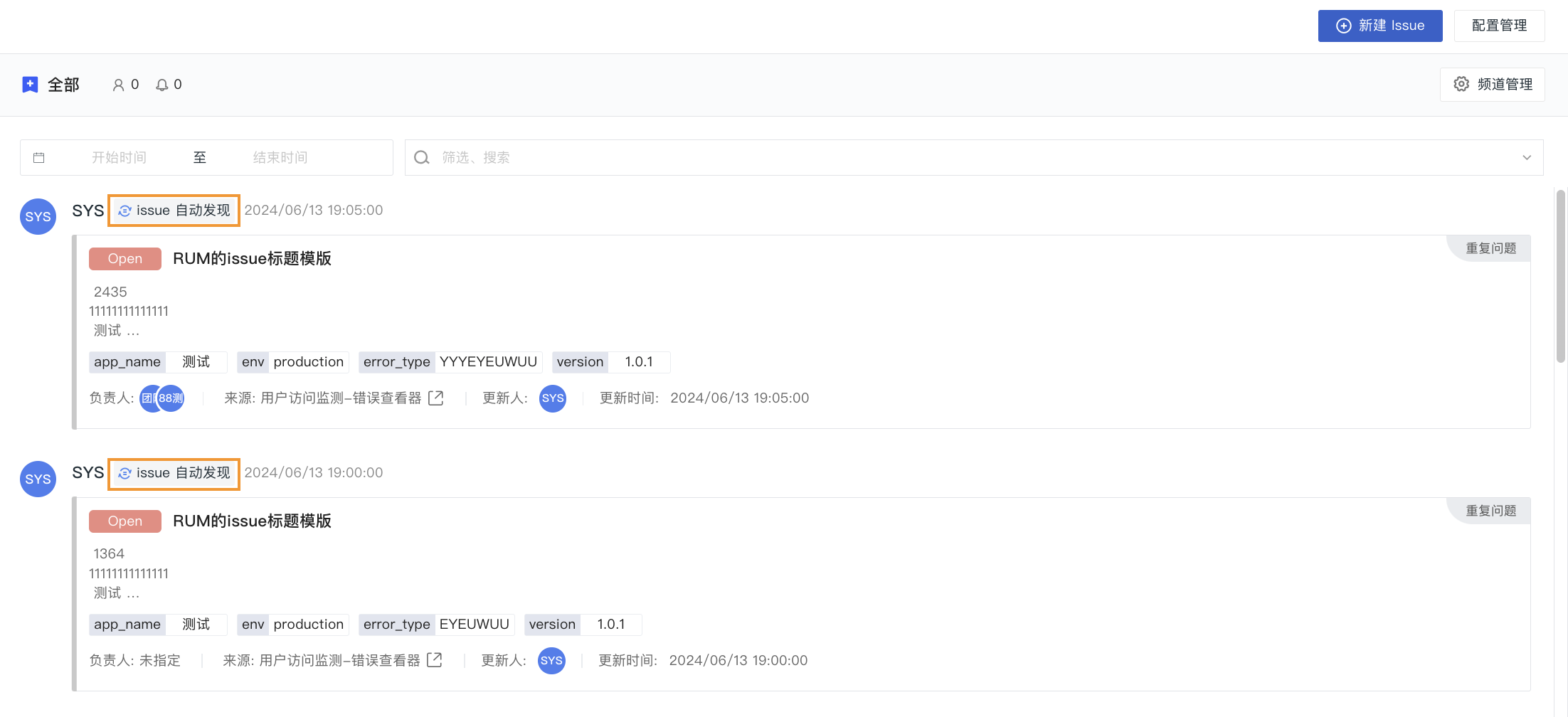This screenshot has height=717, width=1568.
Task: Open first RUM的issue标题模版 issue title
Action: (252, 259)
